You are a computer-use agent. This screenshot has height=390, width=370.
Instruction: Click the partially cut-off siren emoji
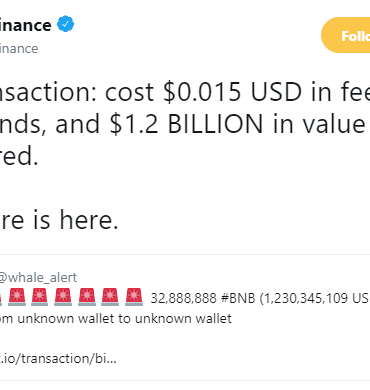(x=1, y=297)
